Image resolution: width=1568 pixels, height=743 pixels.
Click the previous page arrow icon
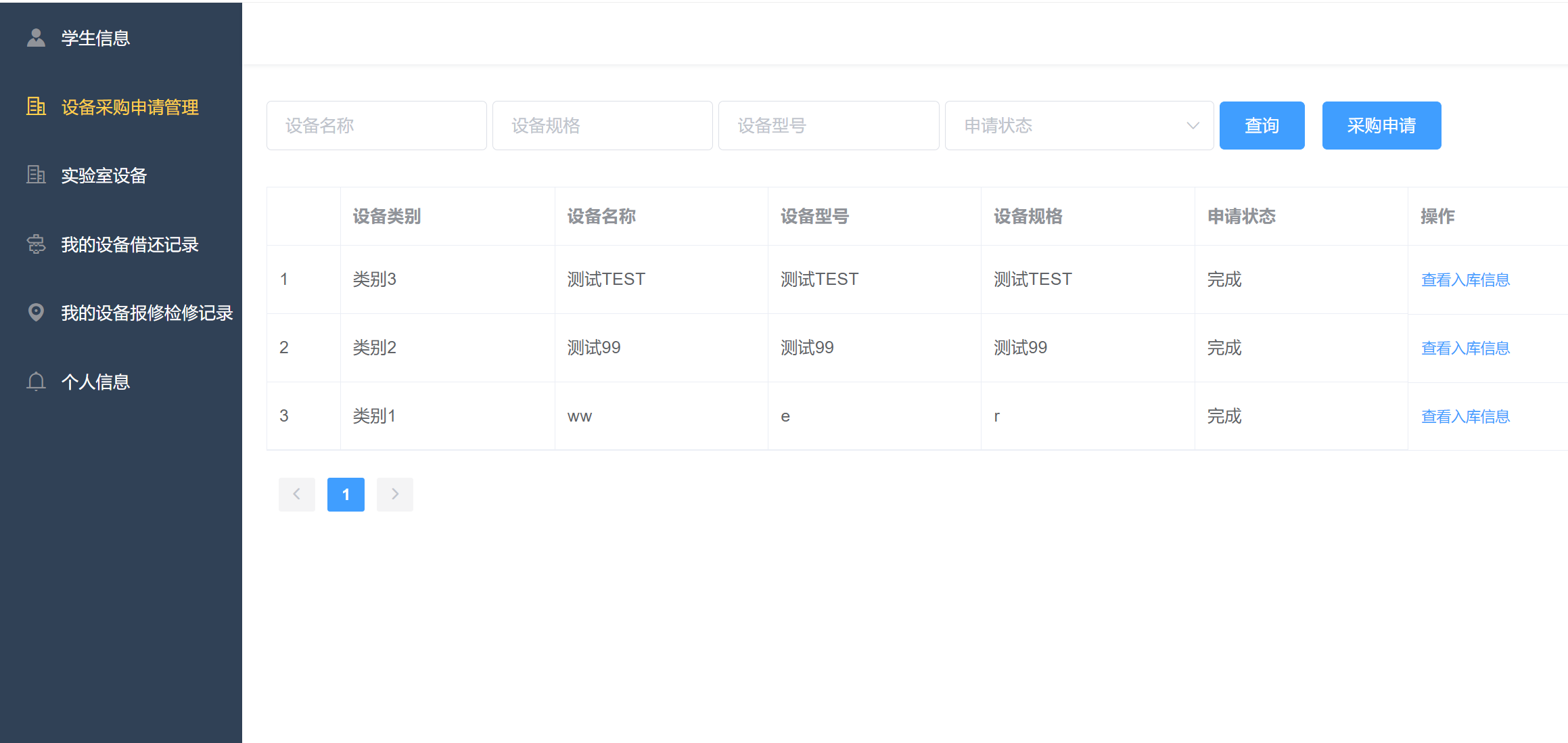click(x=297, y=494)
